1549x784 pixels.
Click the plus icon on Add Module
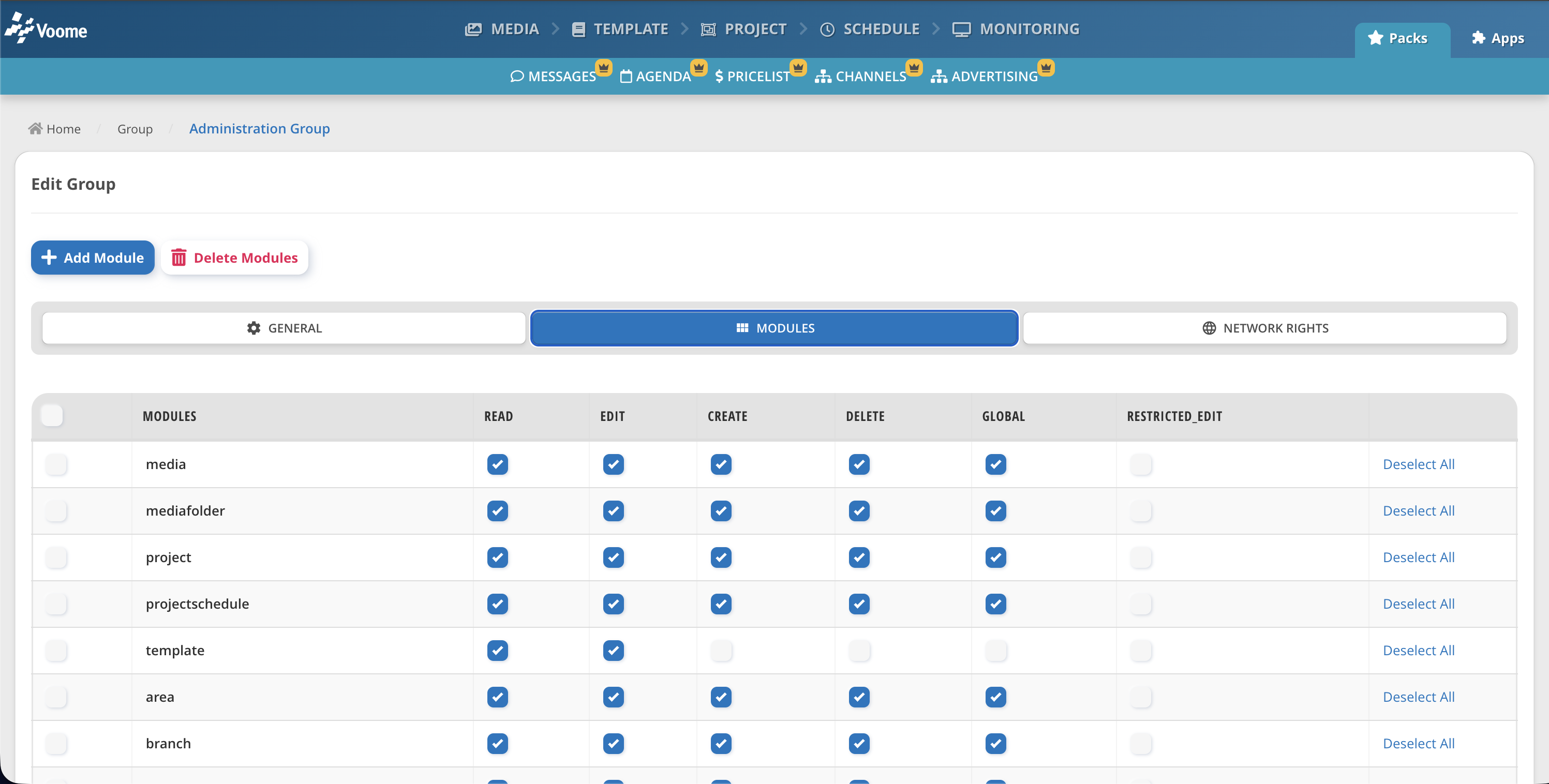pyautogui.click(x=49, y=258)
